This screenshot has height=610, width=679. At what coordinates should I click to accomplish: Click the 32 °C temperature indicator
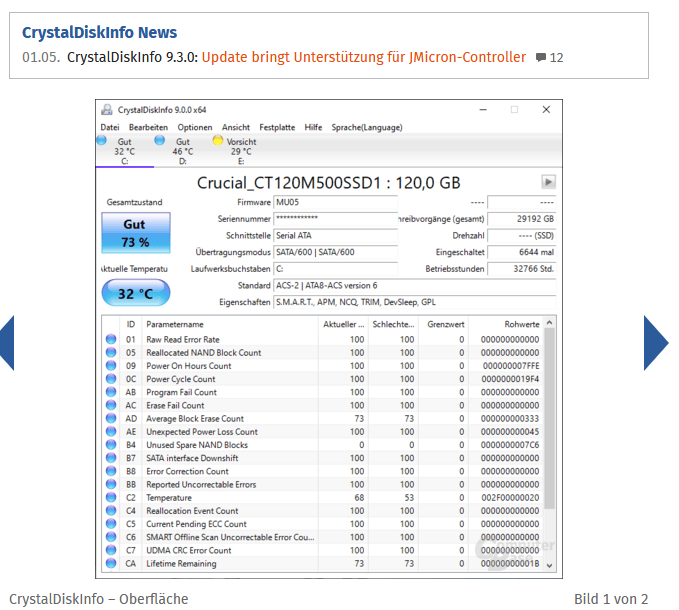136,293
